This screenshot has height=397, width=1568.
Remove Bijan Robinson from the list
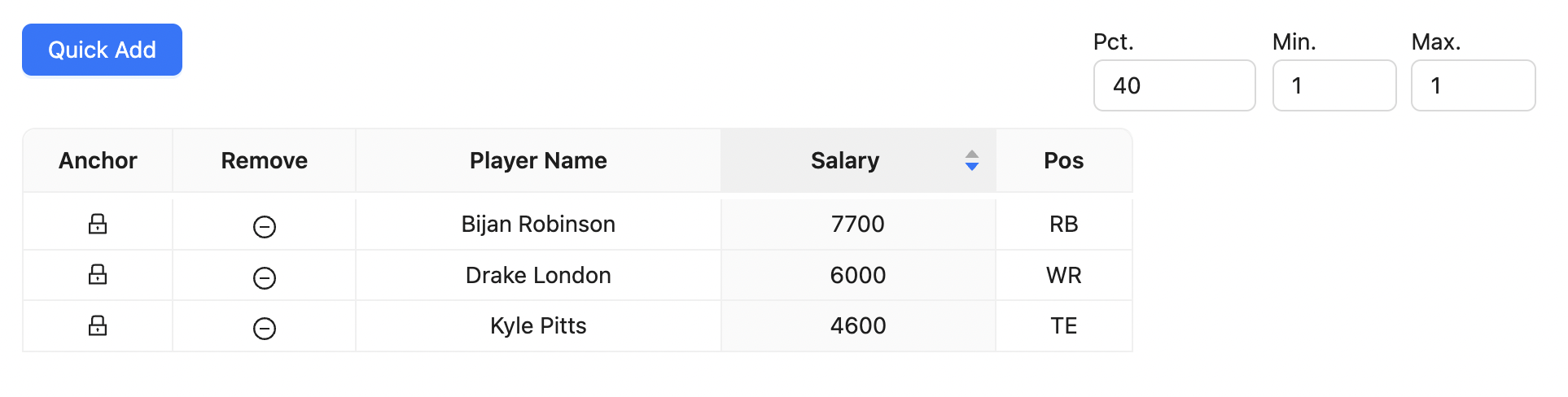[265, 227]
